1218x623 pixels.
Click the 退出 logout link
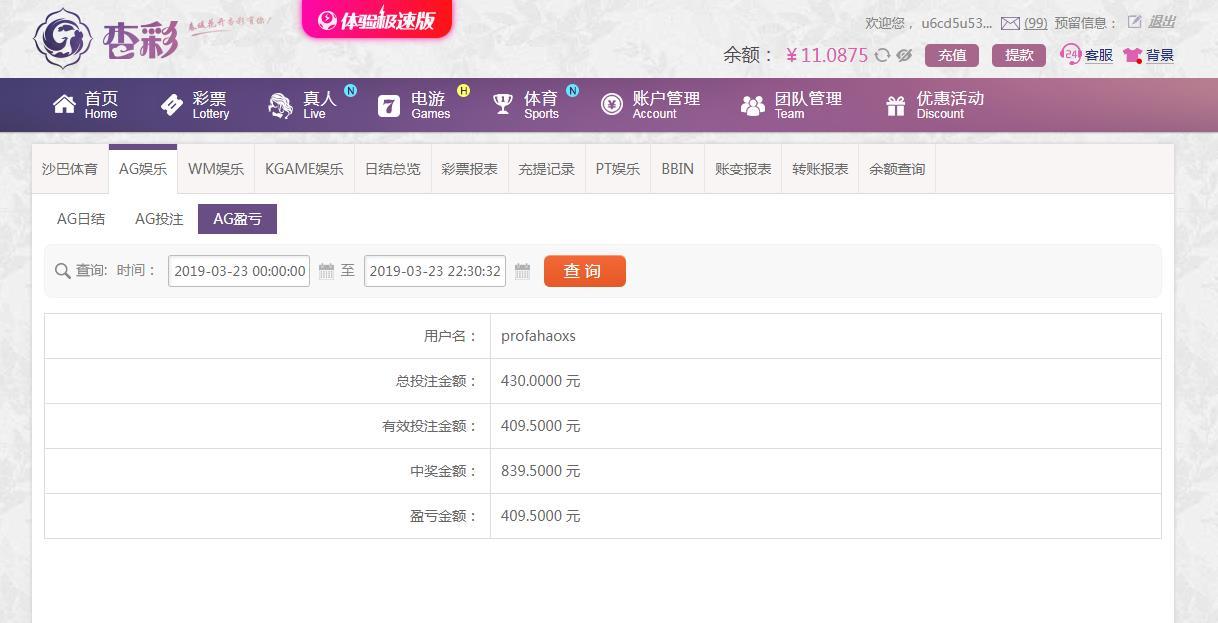pos(1161,22)
